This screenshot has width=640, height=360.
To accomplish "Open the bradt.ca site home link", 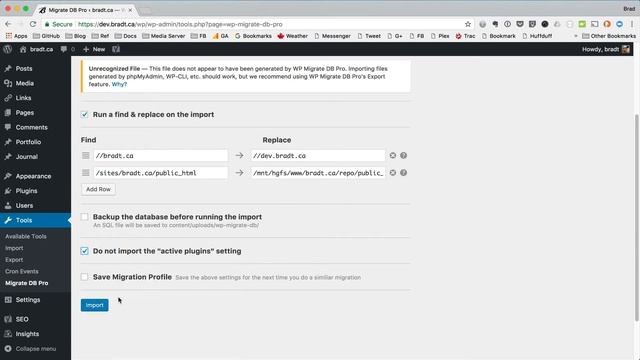I will 36,49.
